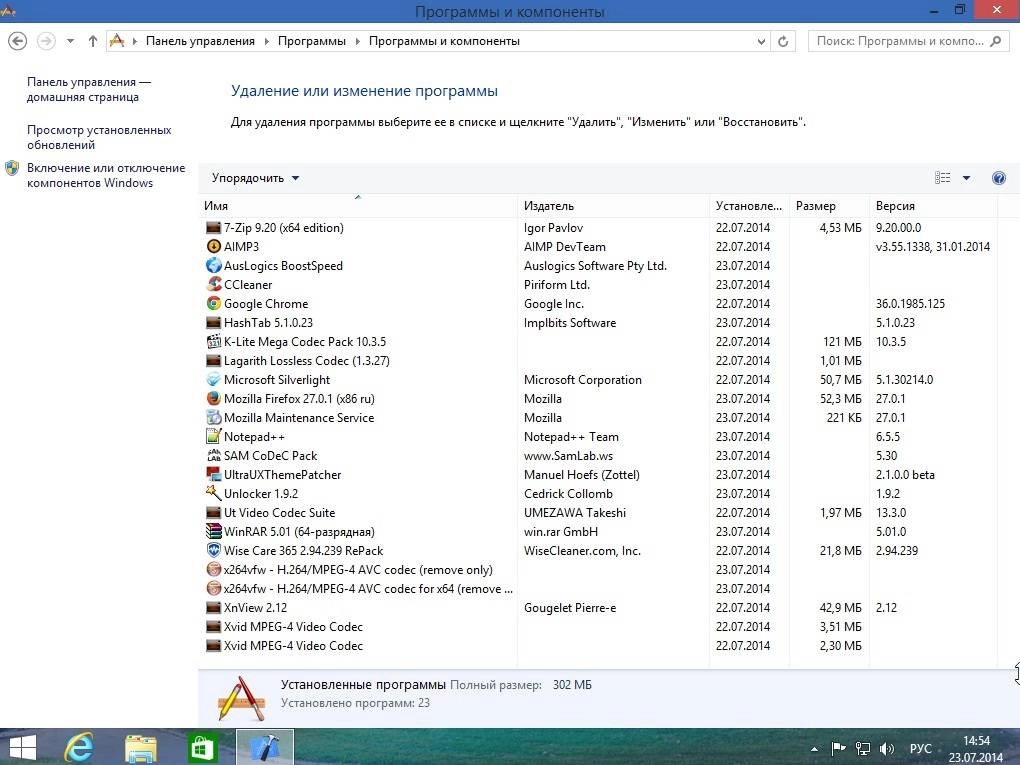Click the refresh button beside address bar

coord(783,41)
